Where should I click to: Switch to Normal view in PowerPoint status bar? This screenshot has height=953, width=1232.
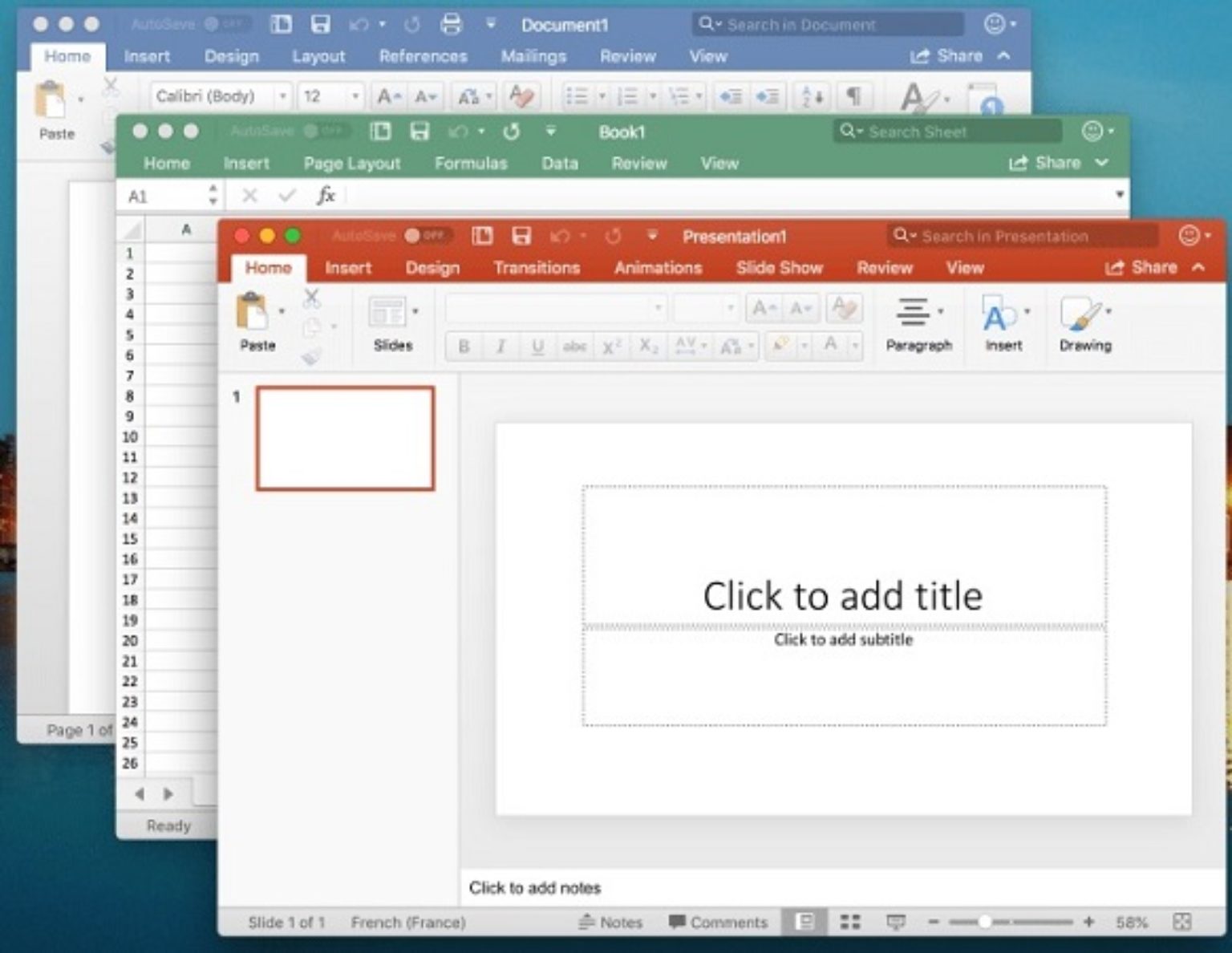[x=804, y=923]
